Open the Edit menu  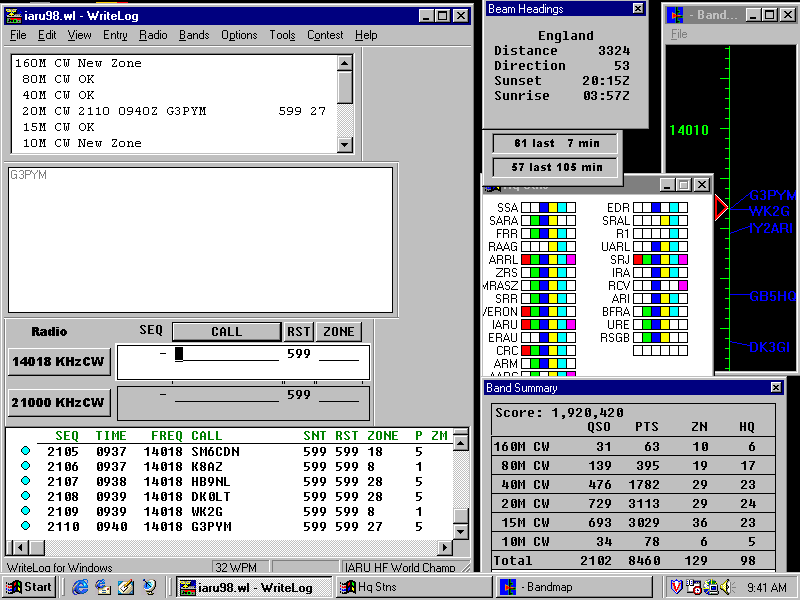[x=47, y=35]
